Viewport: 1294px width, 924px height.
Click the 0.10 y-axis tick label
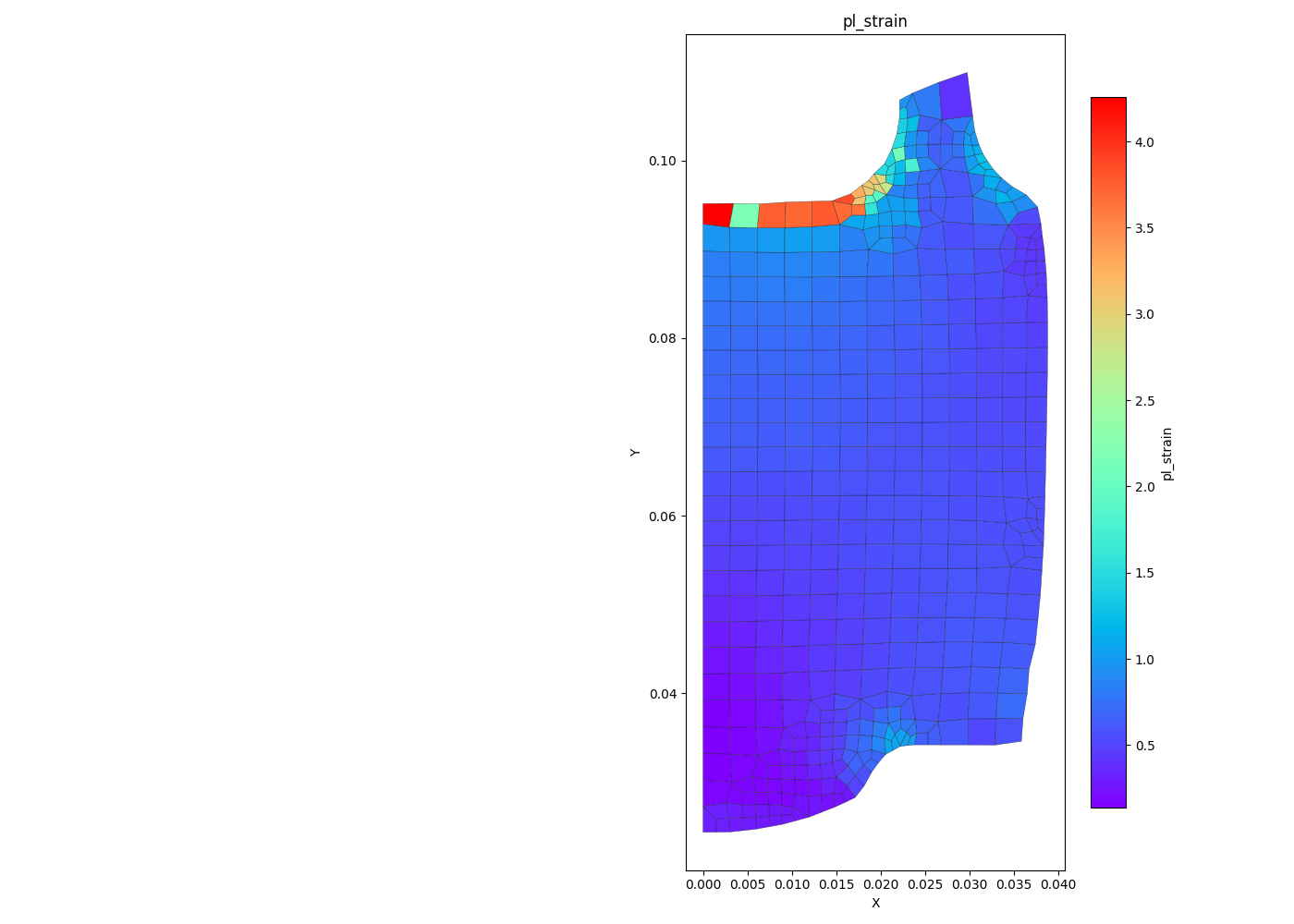(662, 161)
